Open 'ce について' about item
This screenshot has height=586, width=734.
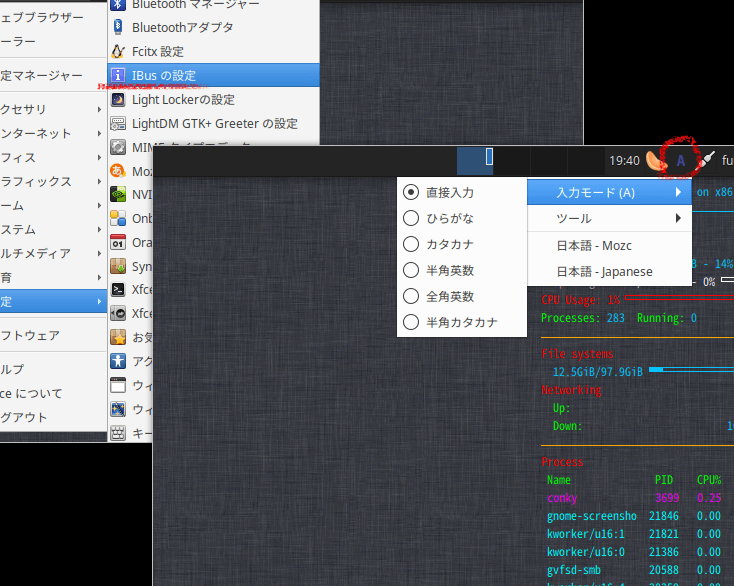pos(53,393)
